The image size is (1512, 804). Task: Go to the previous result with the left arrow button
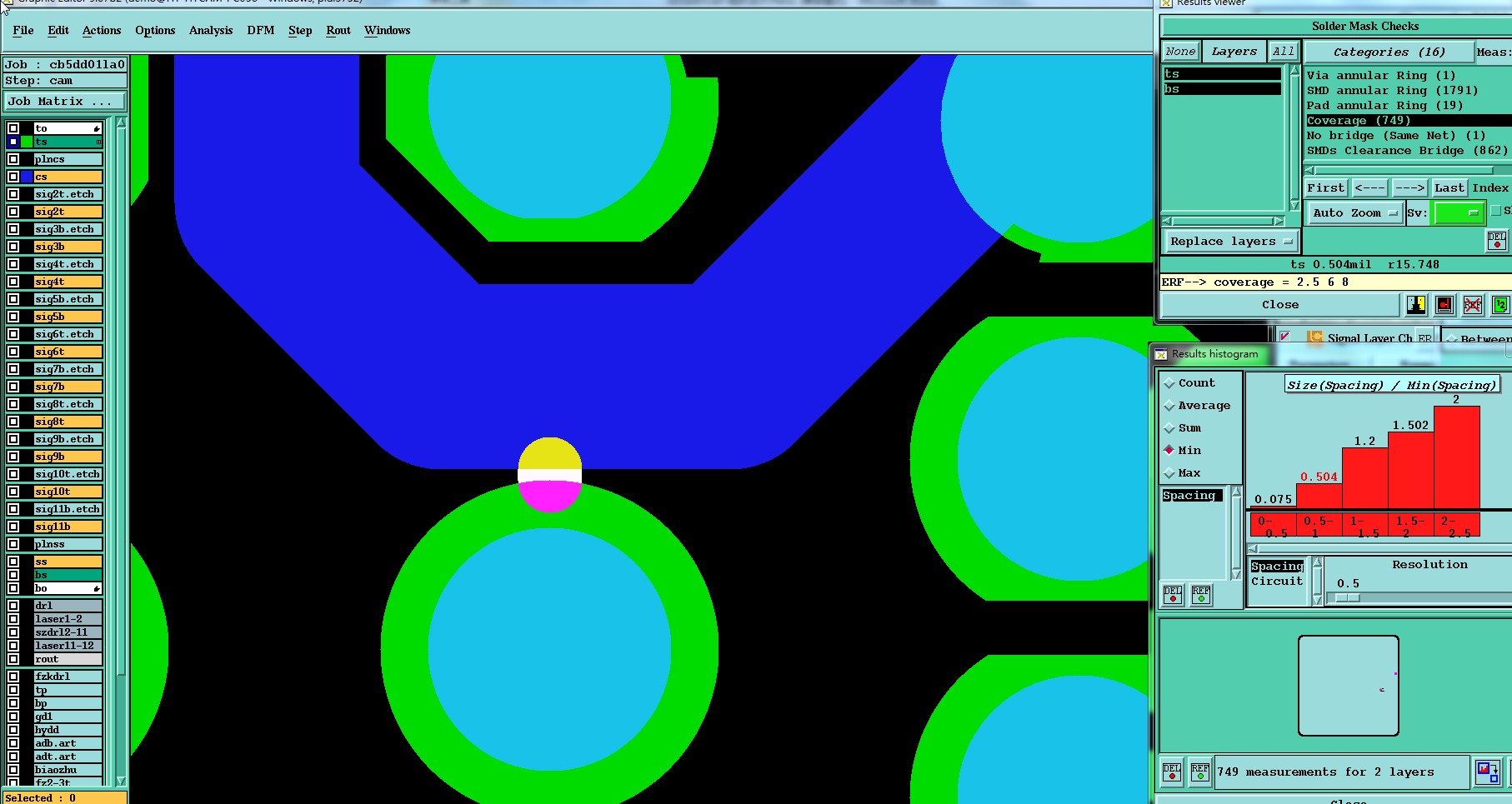[x=1369, y=188]
